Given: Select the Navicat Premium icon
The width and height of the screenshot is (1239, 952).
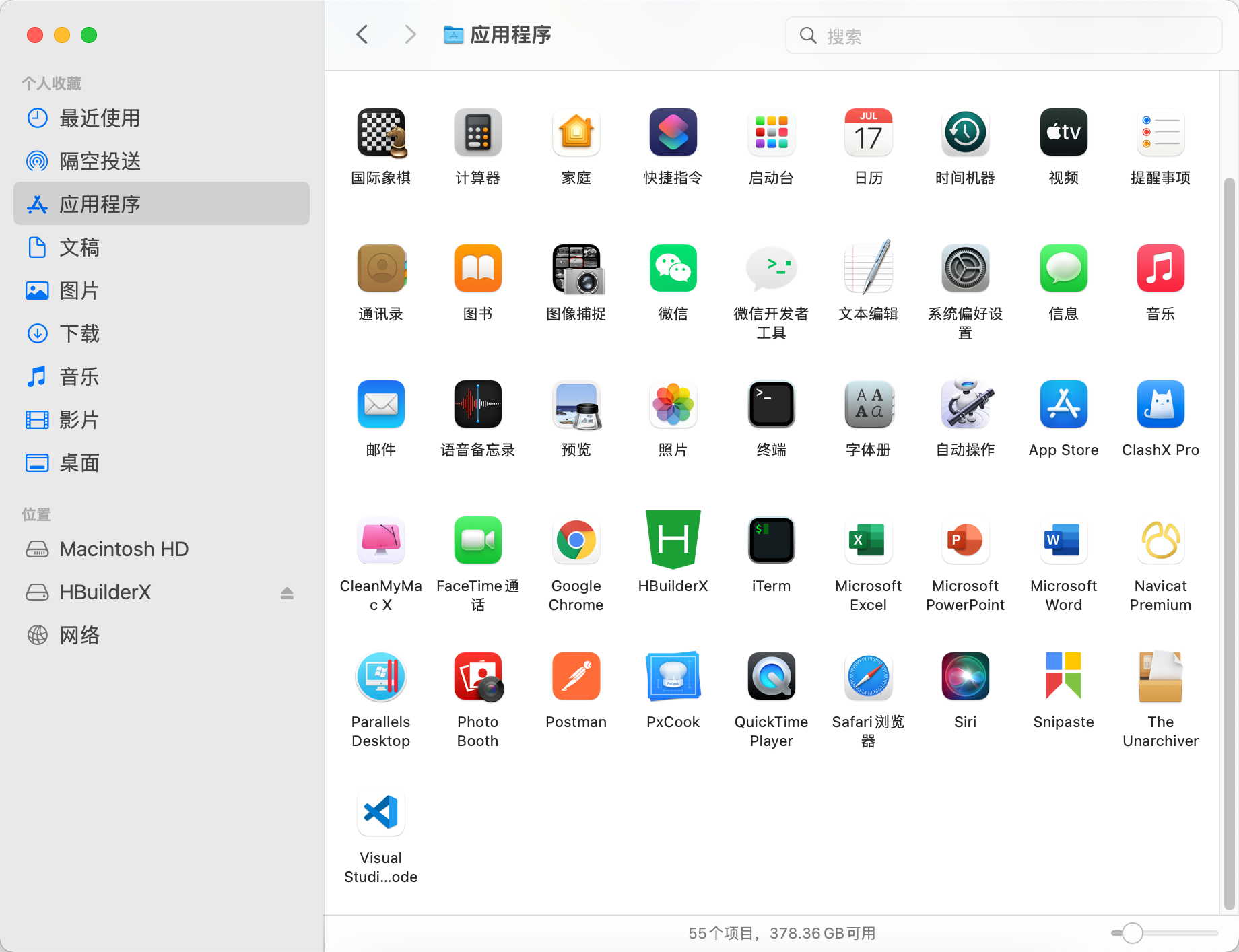Looking at the screenshot, I should tap(1161, 541).
